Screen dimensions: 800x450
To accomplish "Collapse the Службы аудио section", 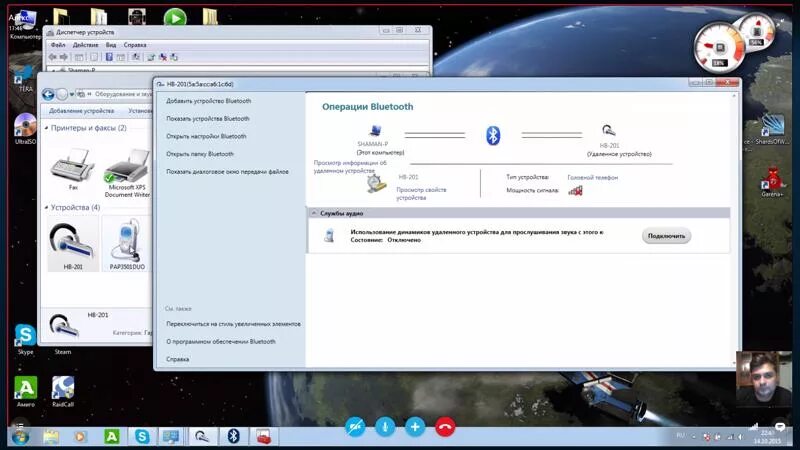I will coord(314,213).
